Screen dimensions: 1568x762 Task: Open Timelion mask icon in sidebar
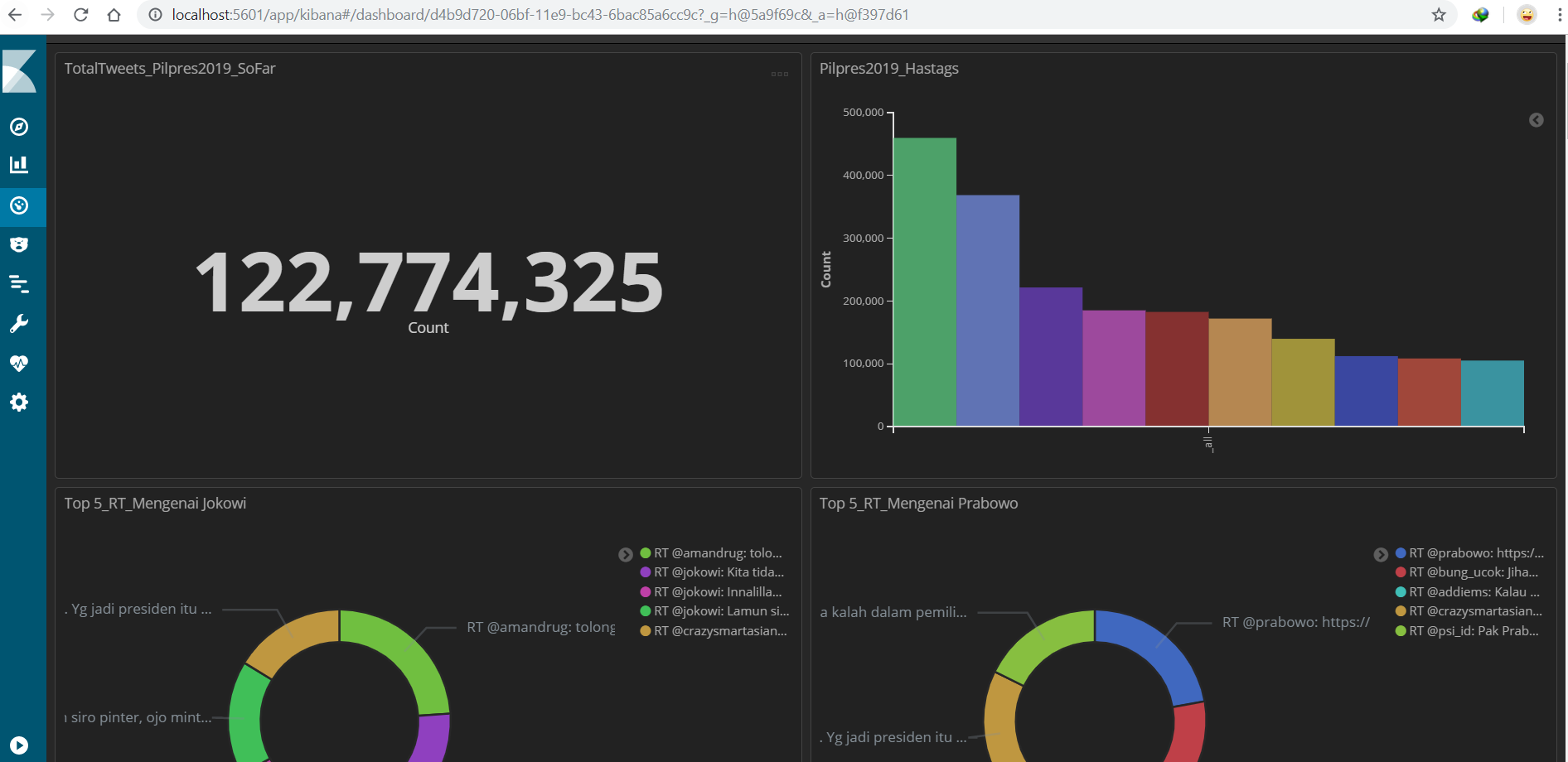[19, 244]
